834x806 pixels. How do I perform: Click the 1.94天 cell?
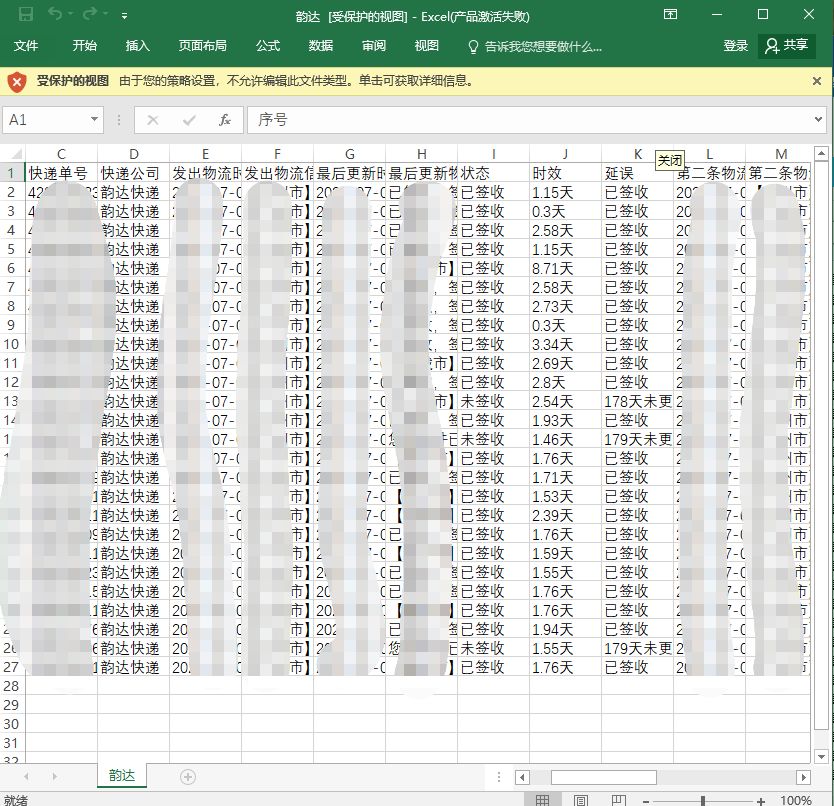[565, 629]
